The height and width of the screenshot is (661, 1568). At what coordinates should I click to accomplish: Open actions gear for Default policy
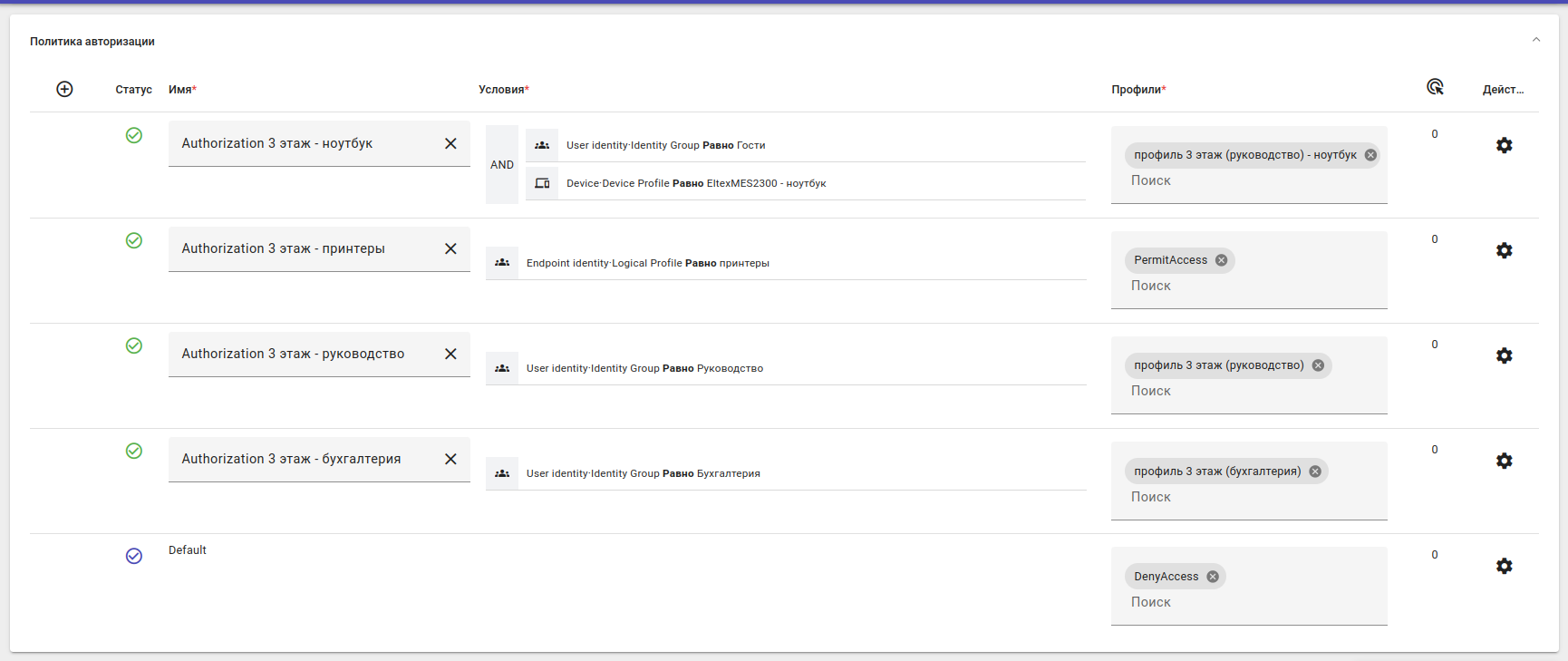click(x=1504, y=566)
